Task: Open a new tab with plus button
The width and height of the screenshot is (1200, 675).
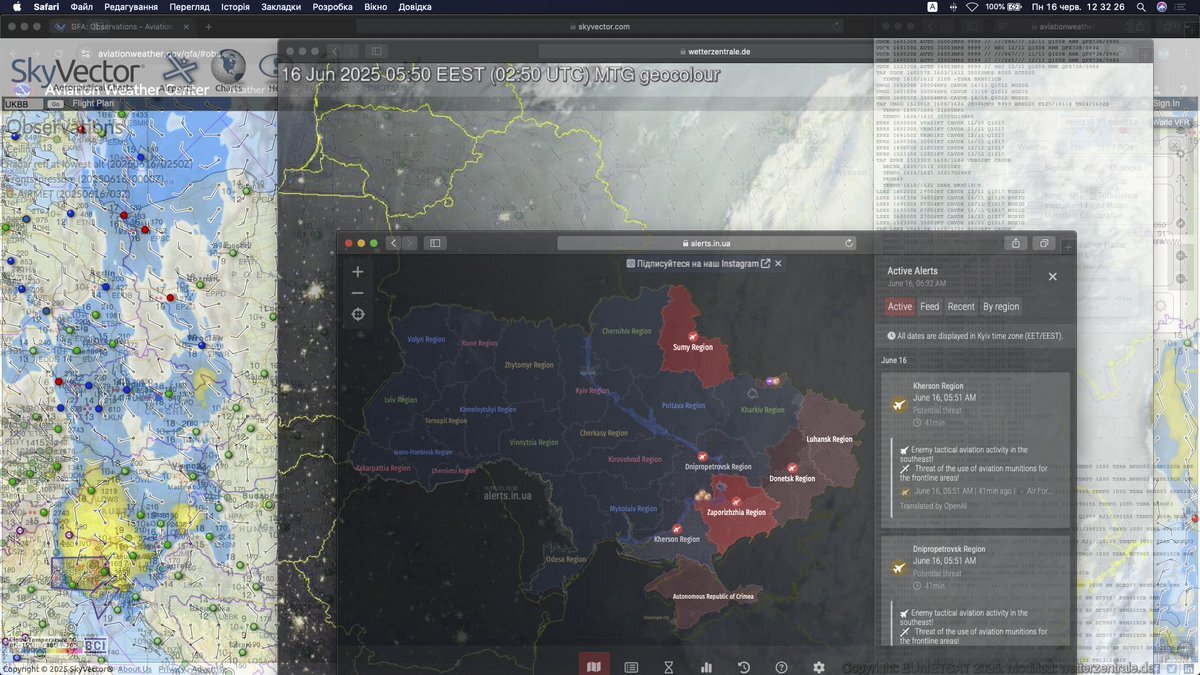Action: coord(208,27)
